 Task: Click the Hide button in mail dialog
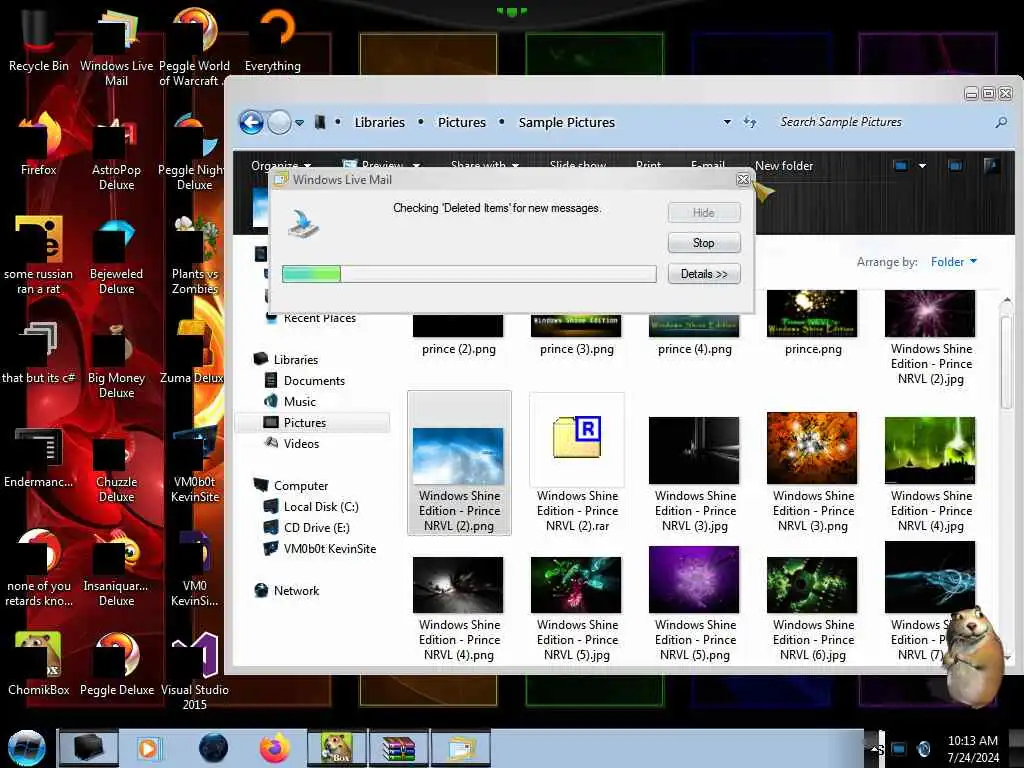pos(703,212)
